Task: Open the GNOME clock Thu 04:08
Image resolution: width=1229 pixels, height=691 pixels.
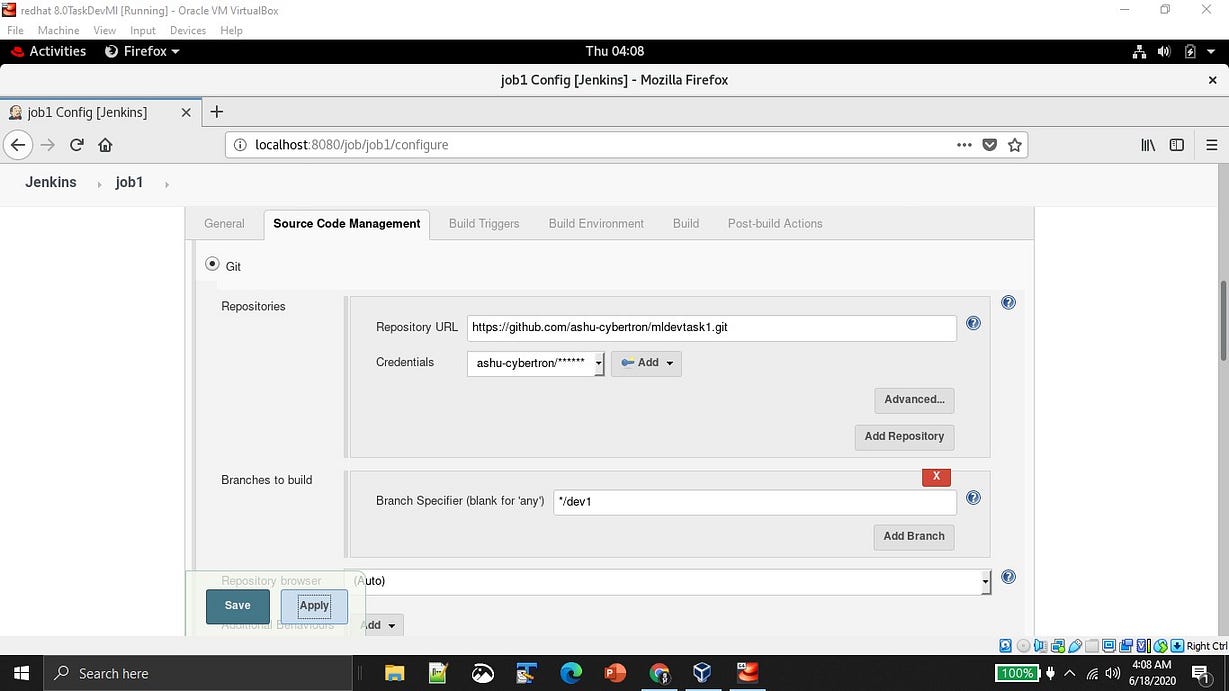Action: 614,51
